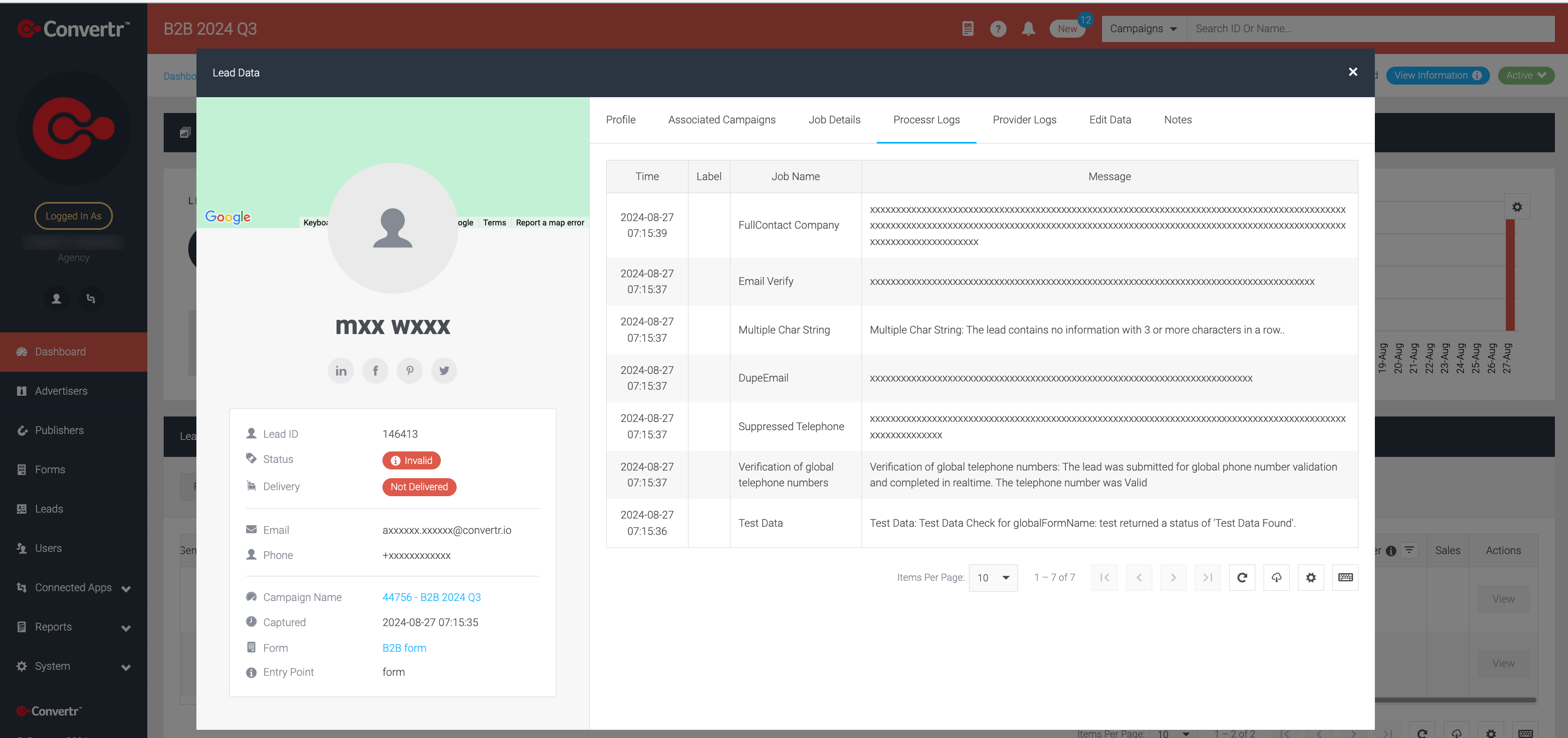Download logs via cloud icon
The image size is (1568, 738).
coord(1277,578)
